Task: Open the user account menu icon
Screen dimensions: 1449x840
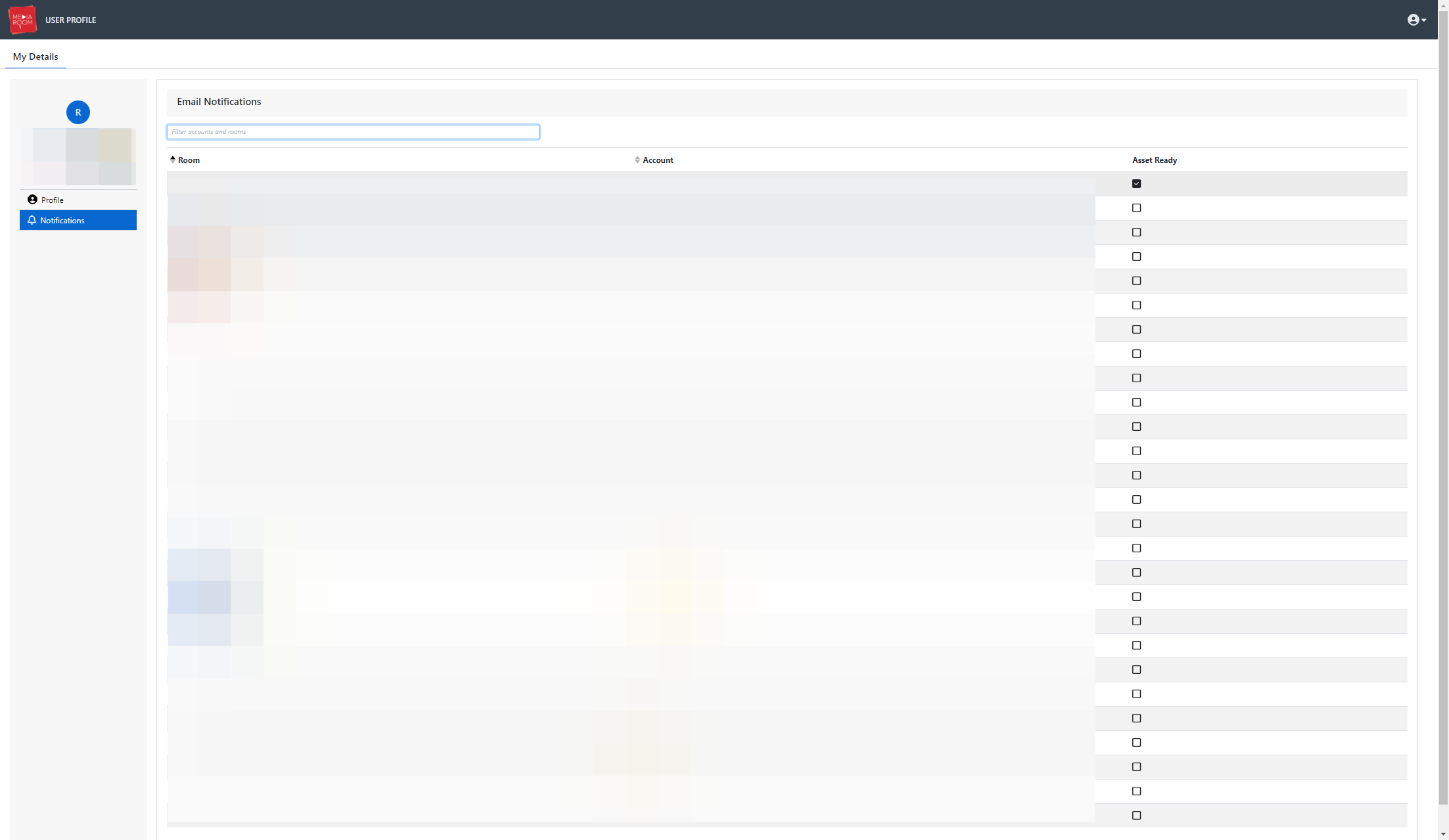Action: tap(1416, 20)
